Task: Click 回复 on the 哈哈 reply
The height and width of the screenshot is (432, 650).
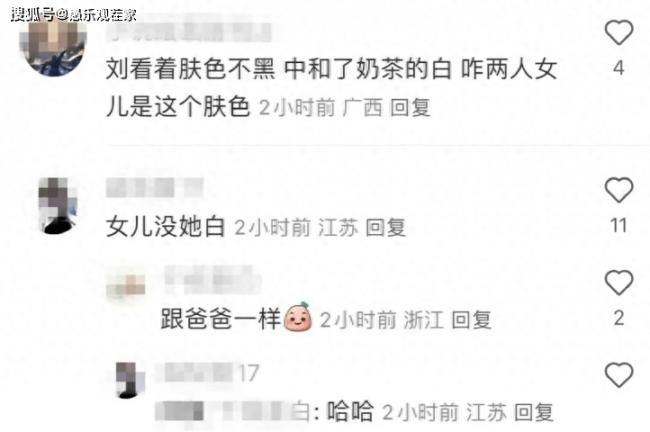Action: (534, 413)
